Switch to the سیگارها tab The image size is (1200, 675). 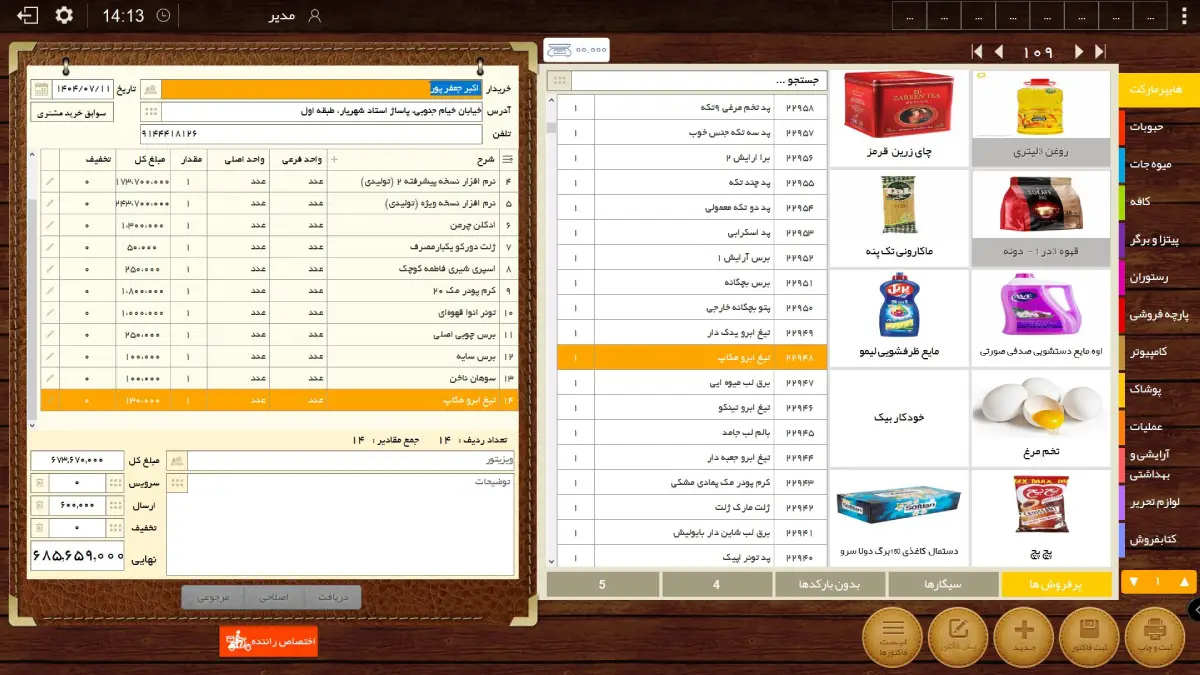943,584
